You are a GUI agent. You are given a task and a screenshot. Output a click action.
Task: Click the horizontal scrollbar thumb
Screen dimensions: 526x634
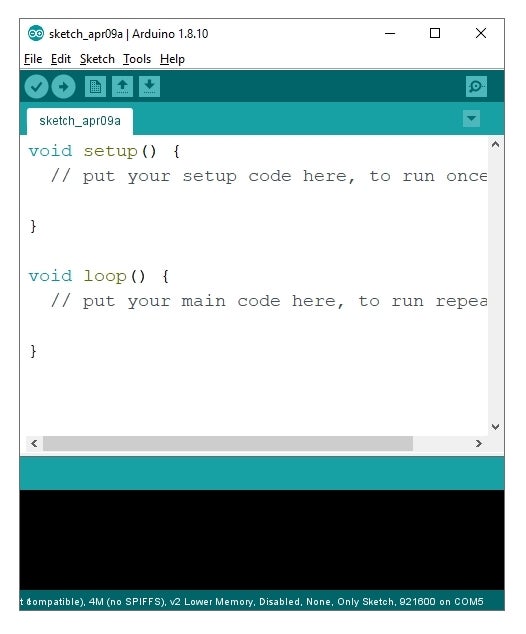228,444
